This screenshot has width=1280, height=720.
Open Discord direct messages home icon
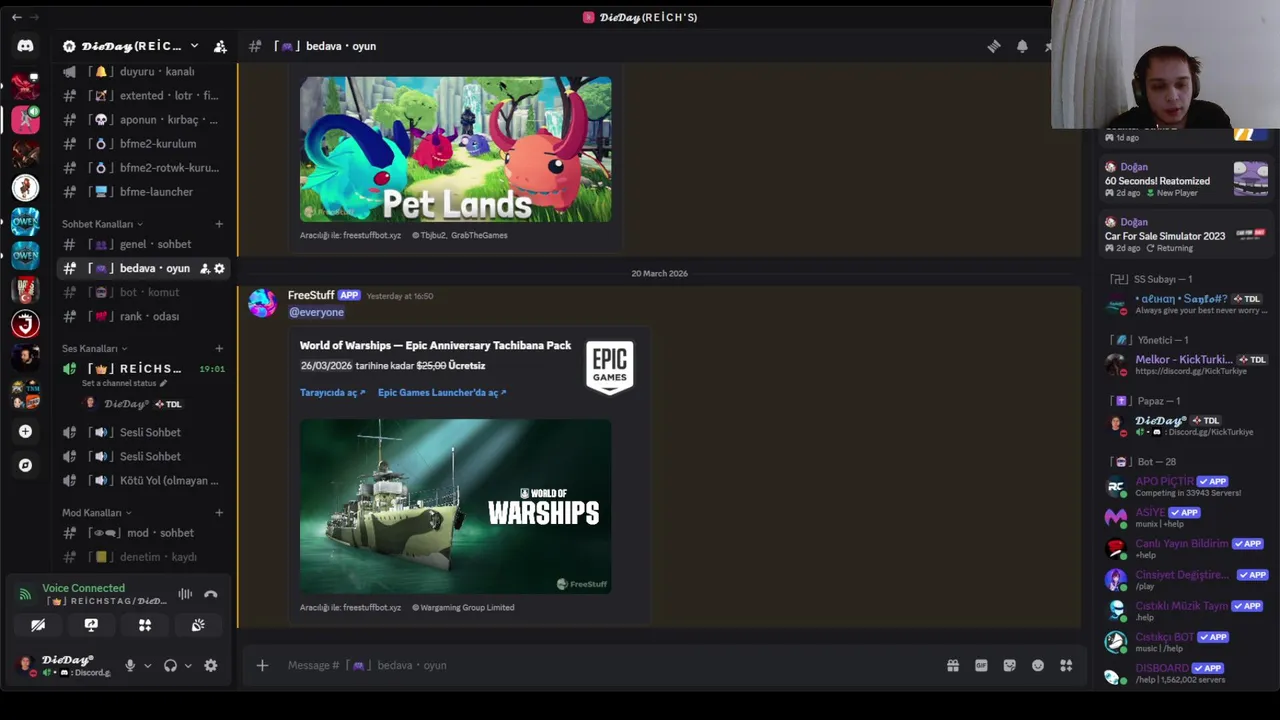click(x=25, y=46)
